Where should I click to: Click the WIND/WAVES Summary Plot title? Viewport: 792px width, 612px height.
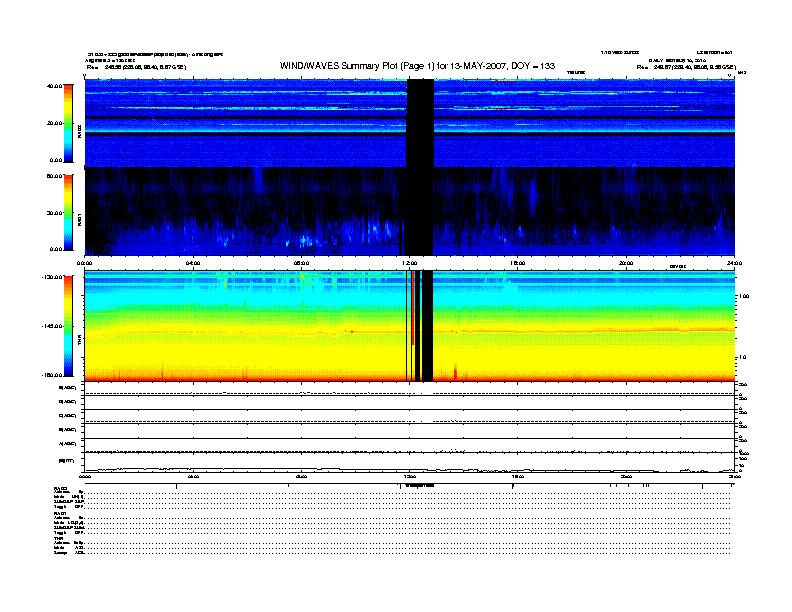tap(417, 66)
